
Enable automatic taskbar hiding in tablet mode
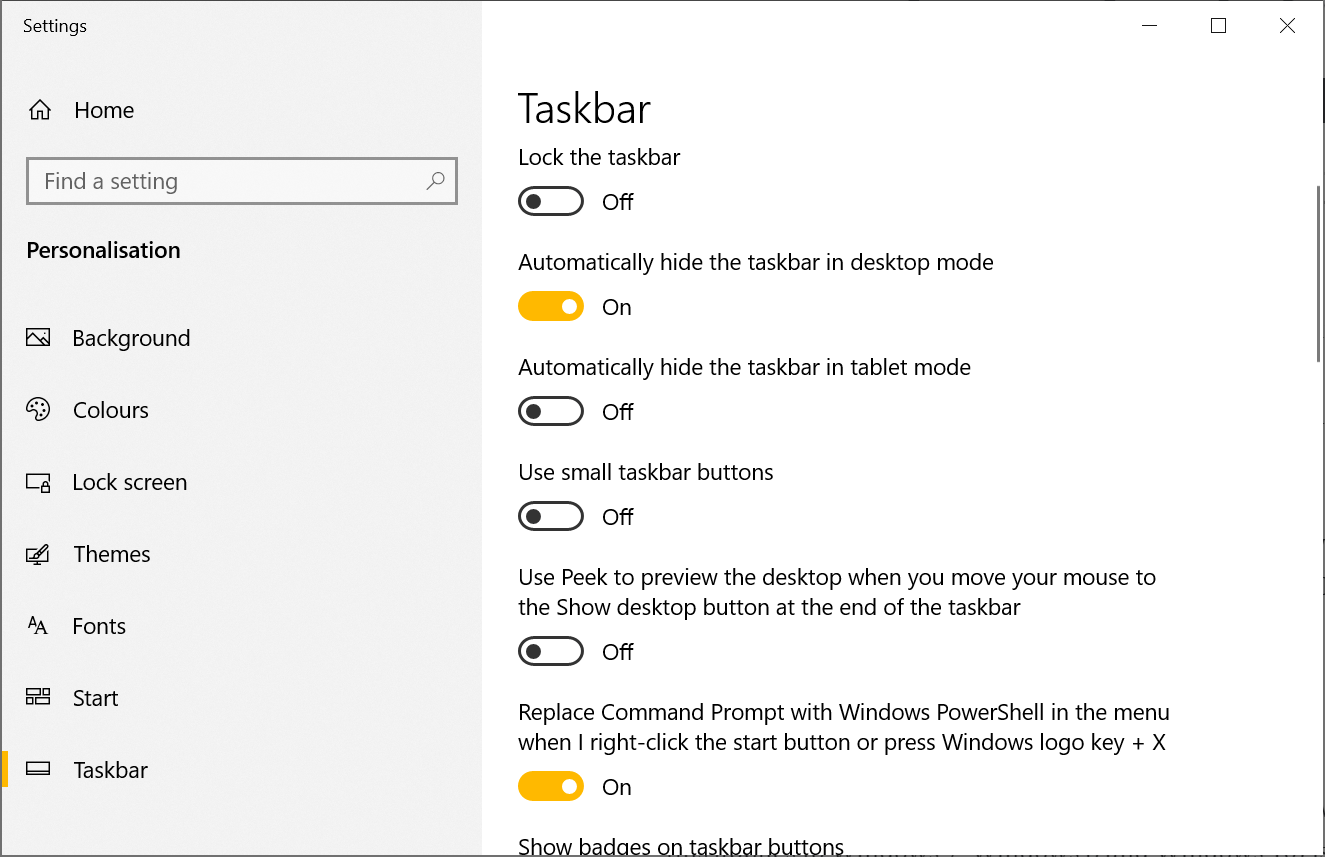coord(550,411)
